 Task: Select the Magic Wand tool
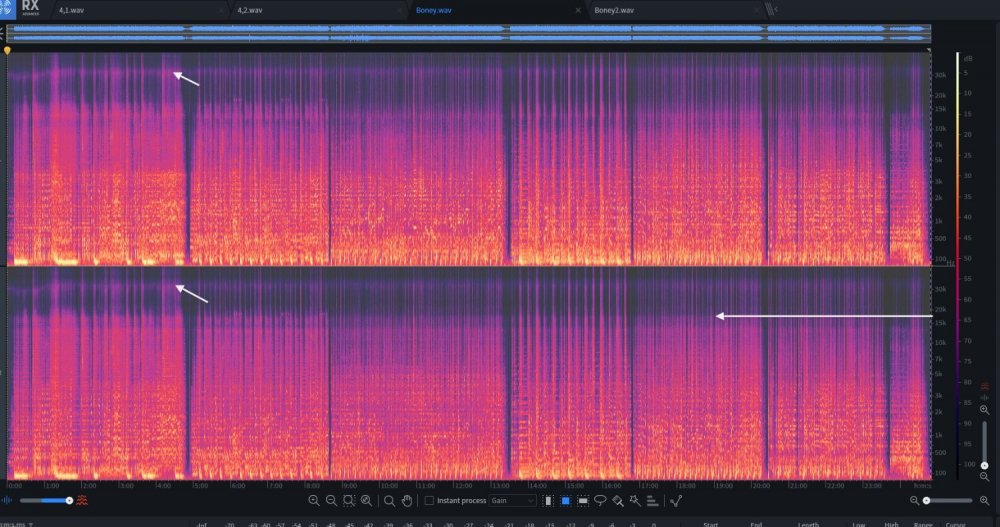(635, 501)
